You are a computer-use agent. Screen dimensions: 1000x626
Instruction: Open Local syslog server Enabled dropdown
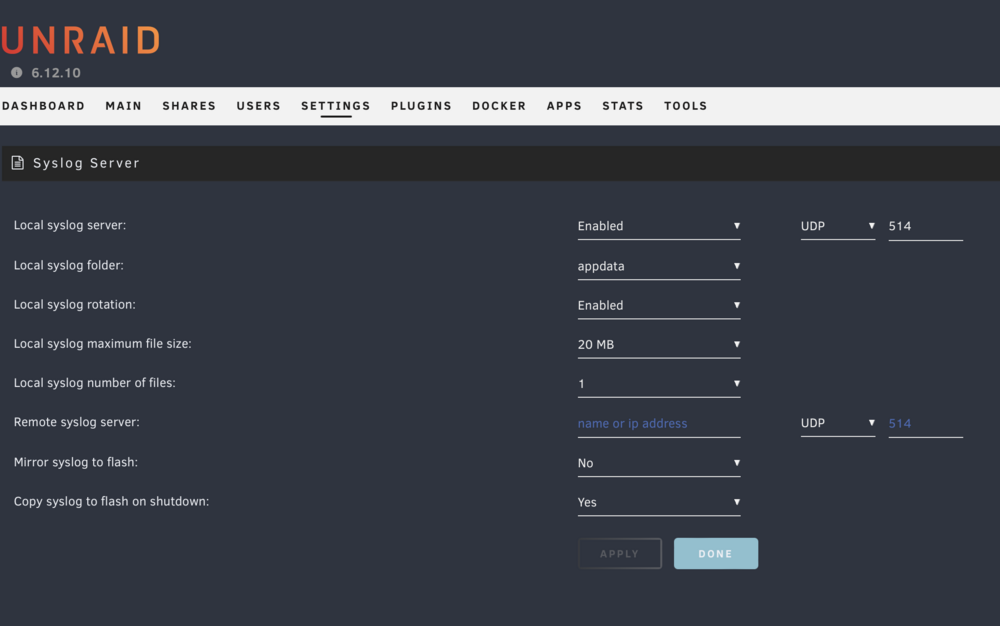(x=659, y=226)
